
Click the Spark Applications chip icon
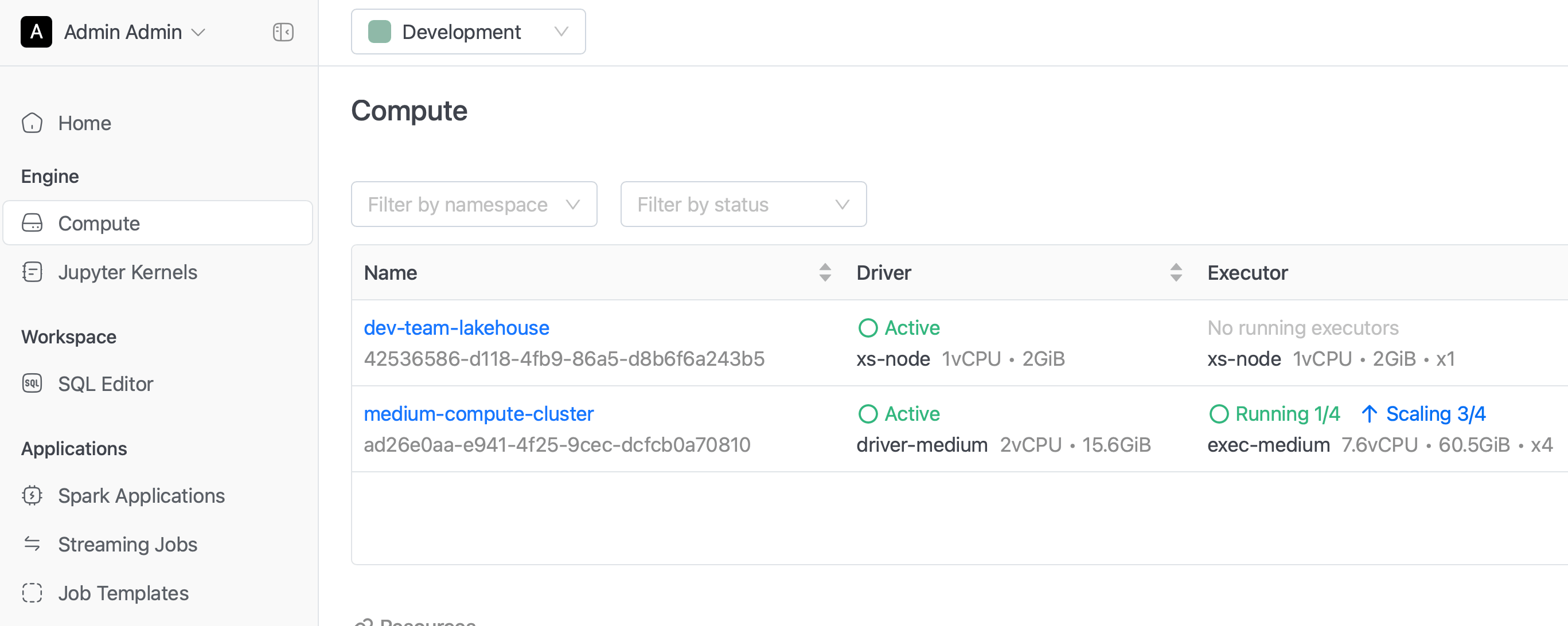[x=32, y=495]
